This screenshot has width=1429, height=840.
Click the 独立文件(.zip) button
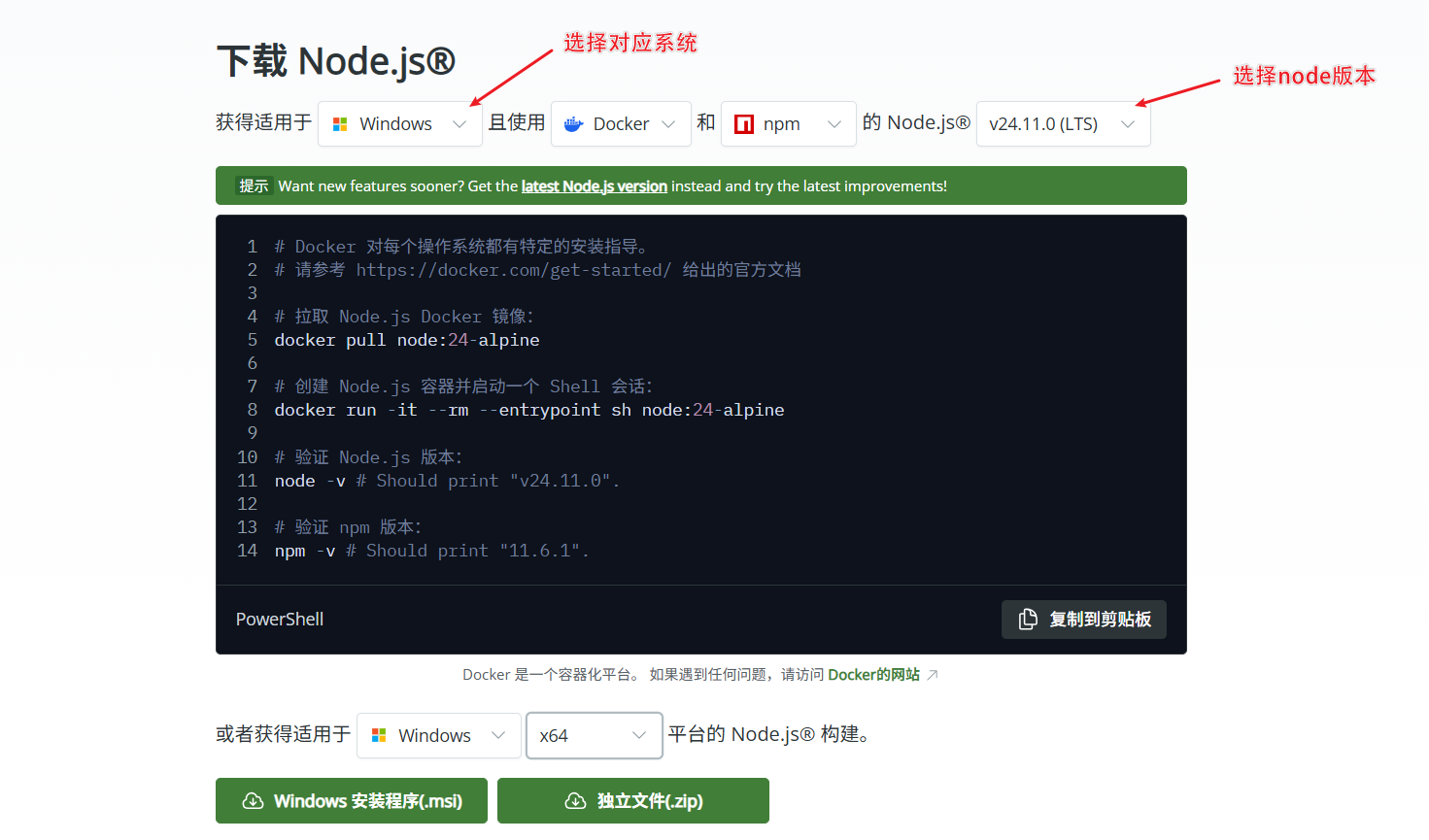[632, 800]
